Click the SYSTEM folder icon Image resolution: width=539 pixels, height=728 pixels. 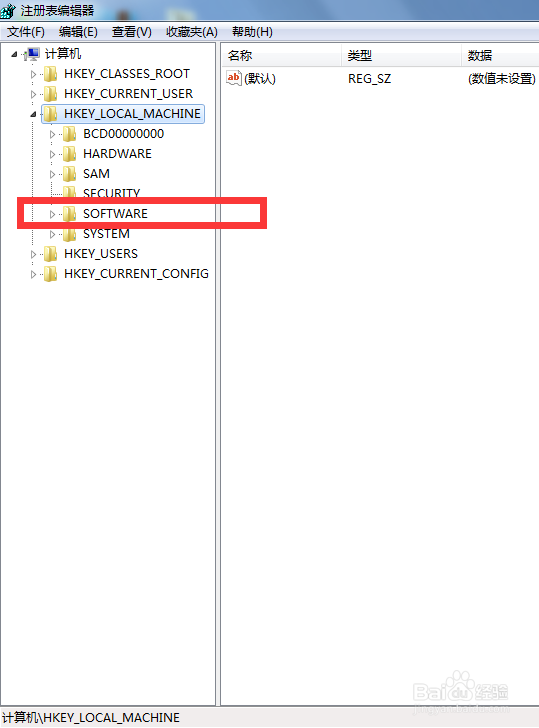(70, 234)
